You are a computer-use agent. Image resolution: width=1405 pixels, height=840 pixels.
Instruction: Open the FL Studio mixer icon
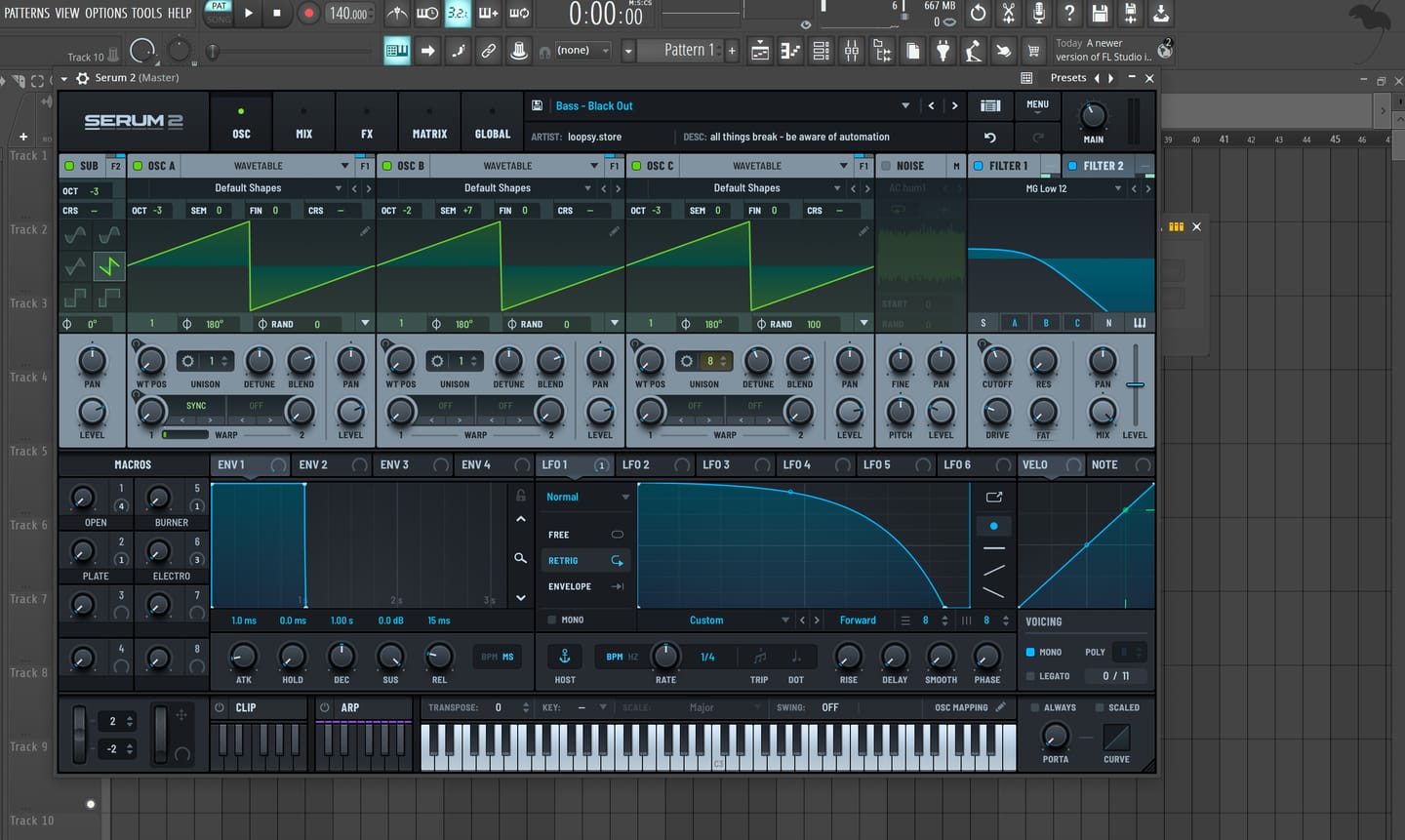852,51
